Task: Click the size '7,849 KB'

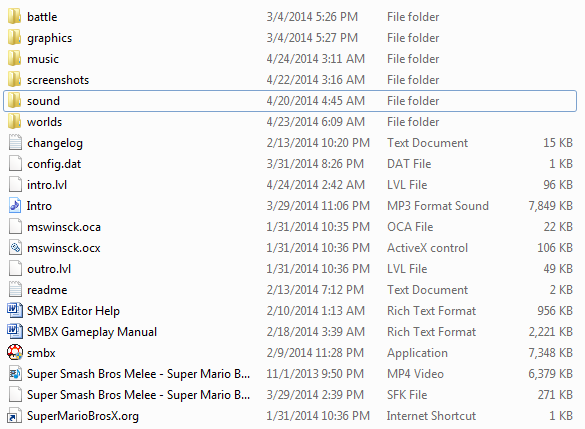Action: click(550, 206)
